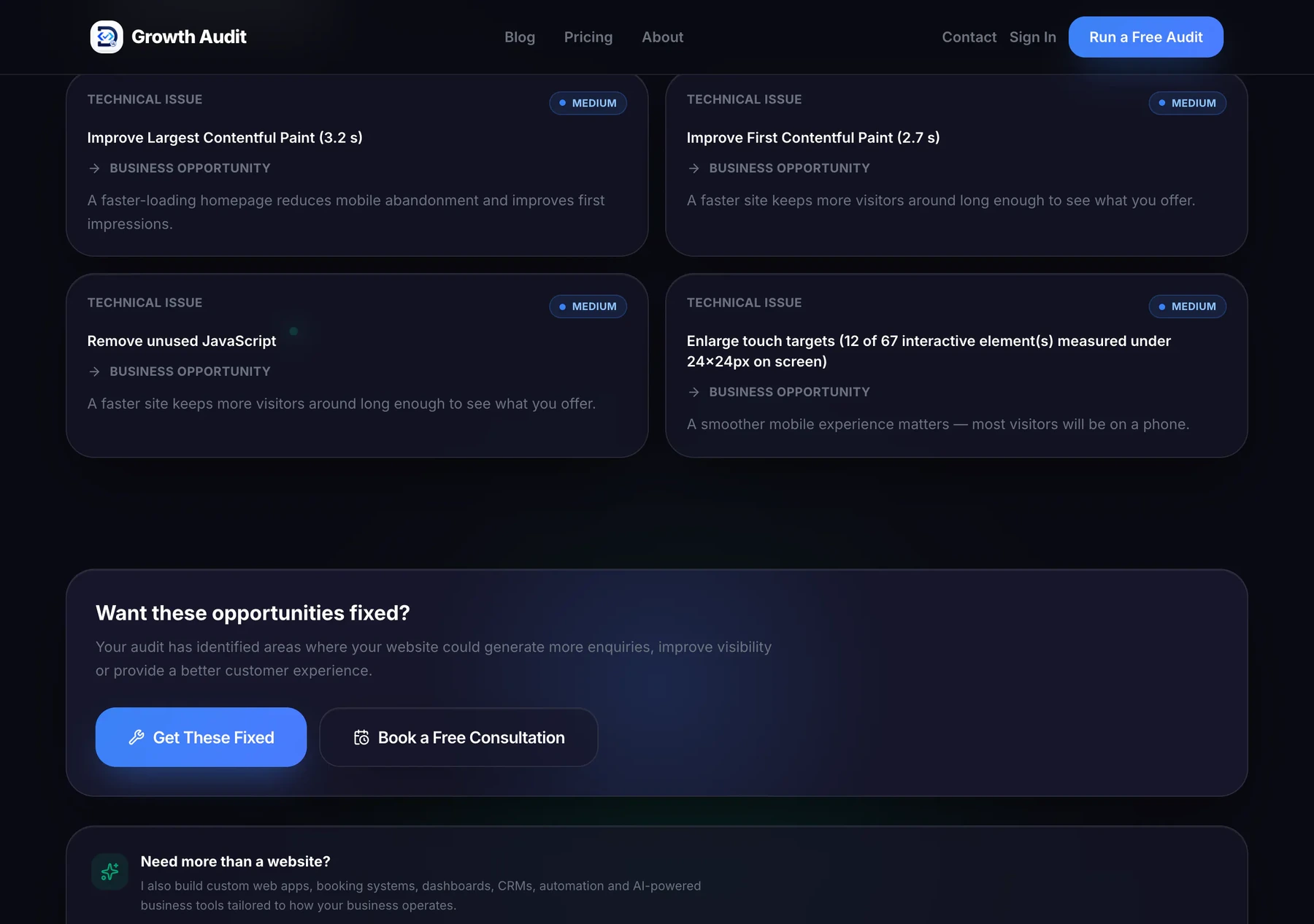Open the Pricing nav item
This screenshot has height=924, width=1314.
588,37
